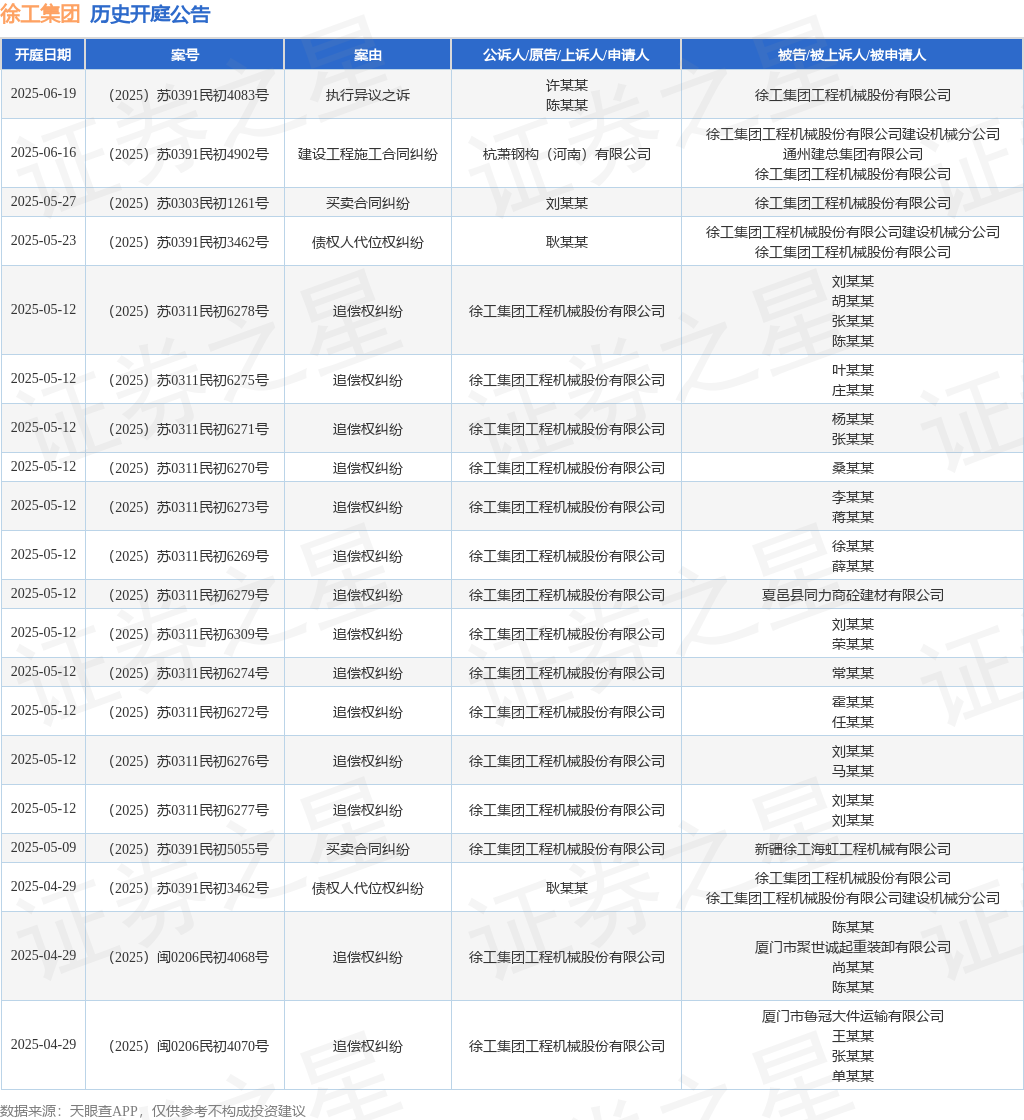This screenshot has width=1024, height=1120.
Task: Click case number 苏0391民初5055号
Action: (189, 849)
